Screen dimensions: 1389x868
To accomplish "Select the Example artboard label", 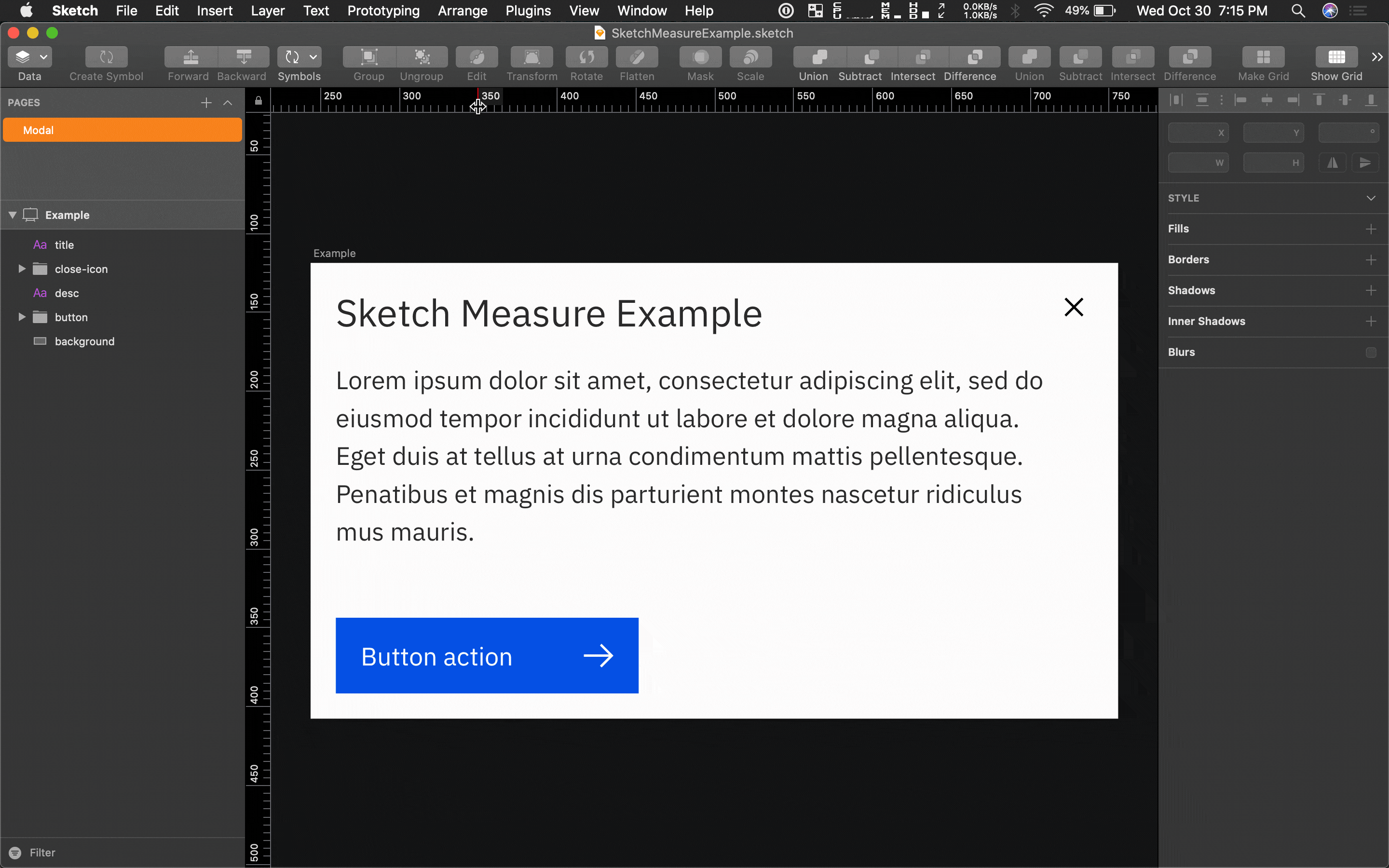I will 335,253.
